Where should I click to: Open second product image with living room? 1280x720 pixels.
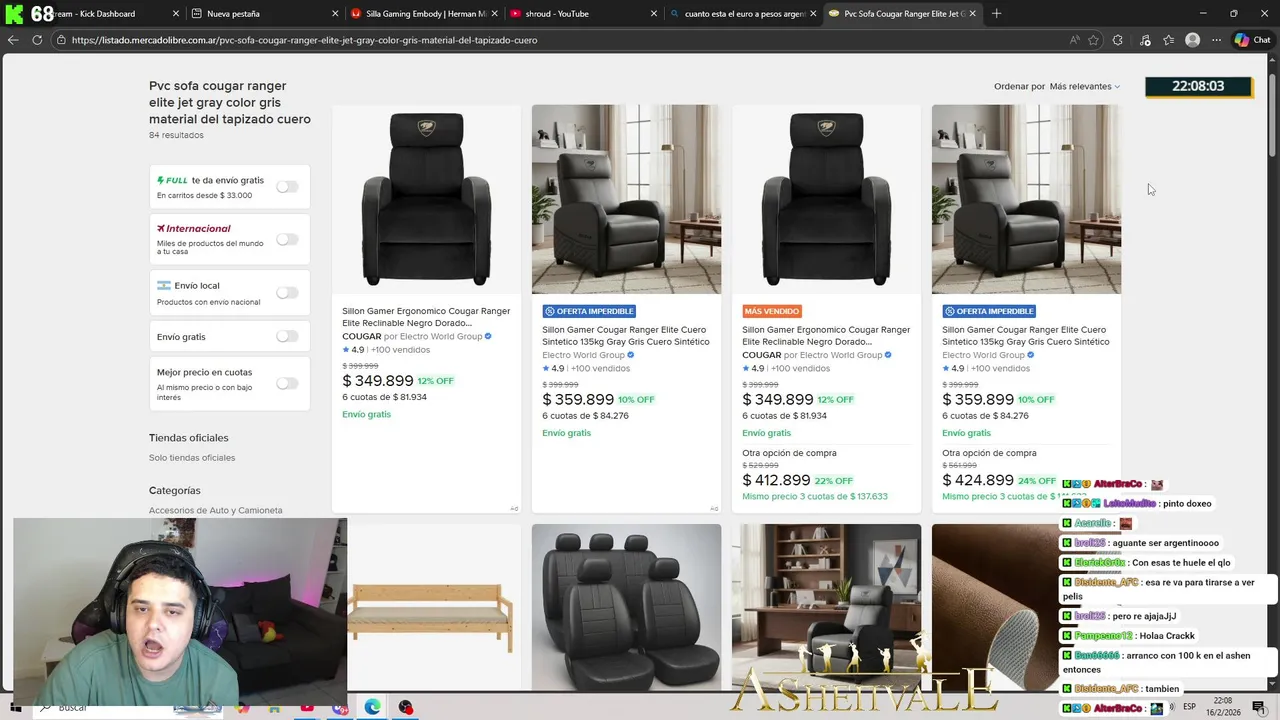pyautogui.click(x=626, y=199)
